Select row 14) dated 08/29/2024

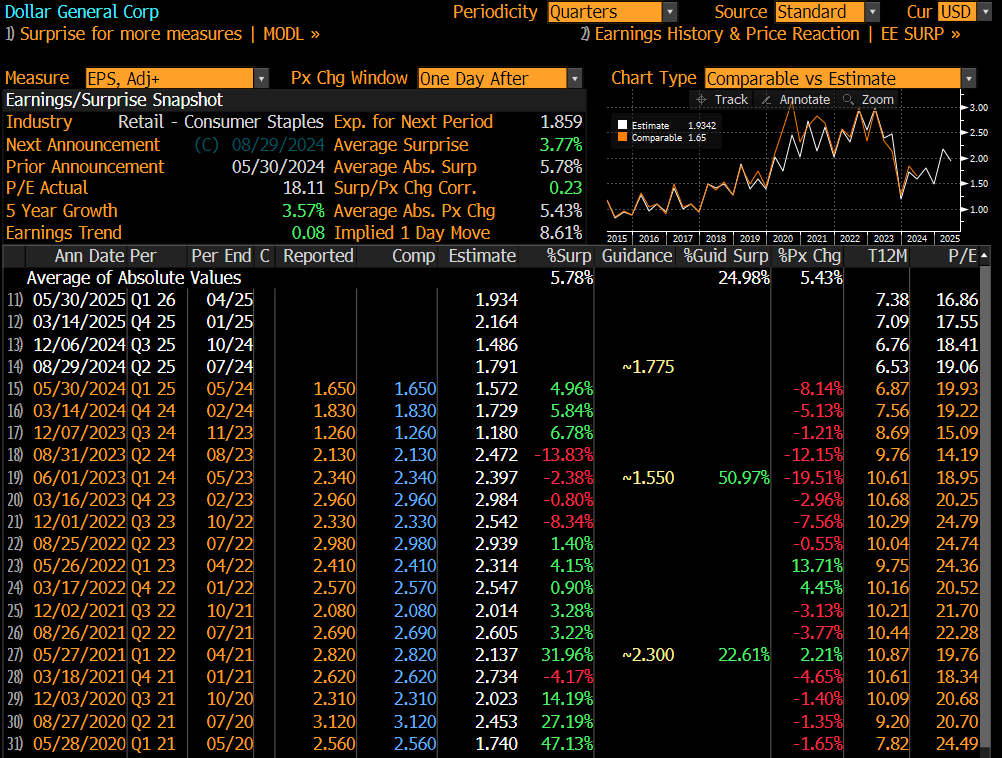[x=492, y=367]
